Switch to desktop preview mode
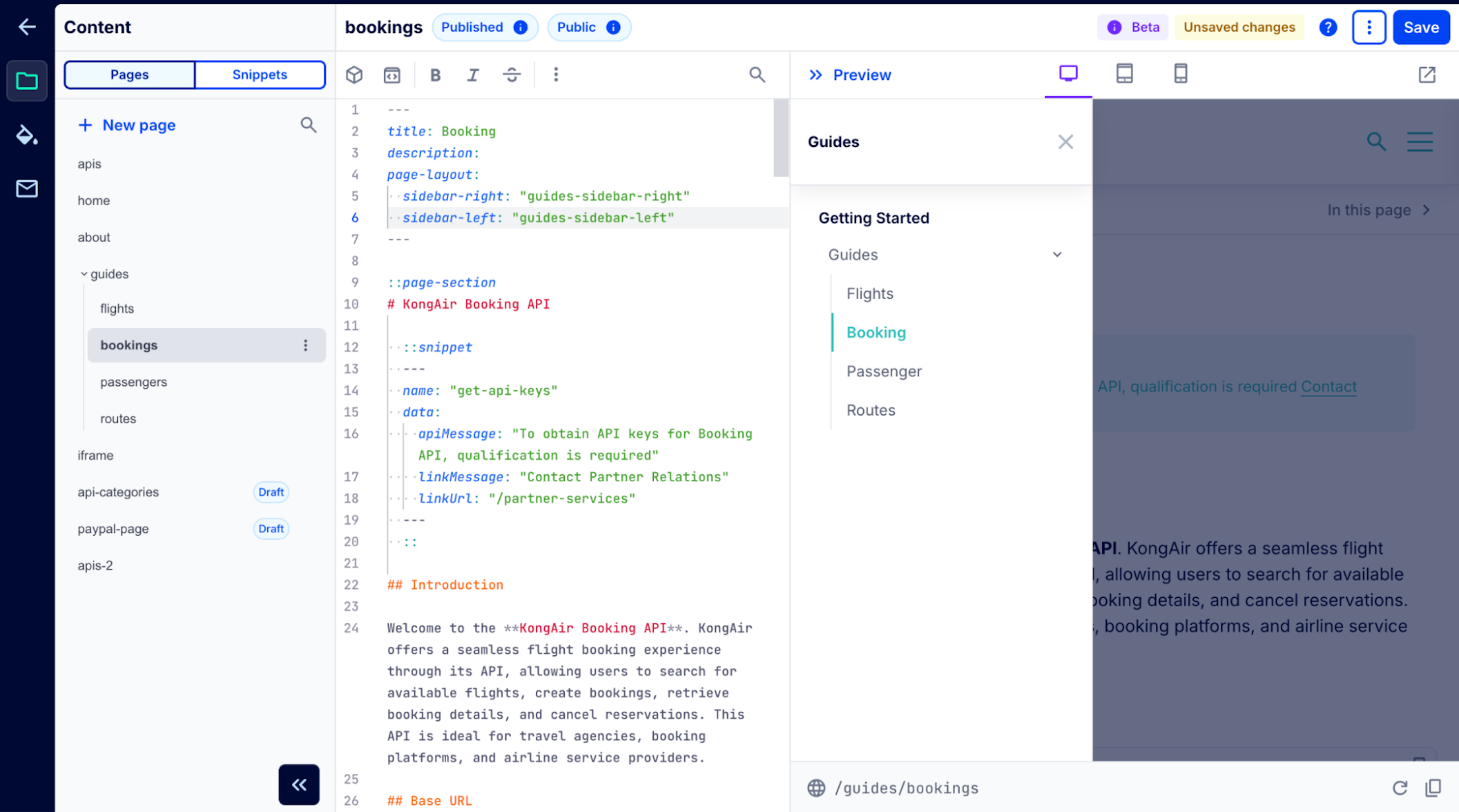Viewport: 1459px width, 812px height. pyautogui.click(x=1068, y=74)
